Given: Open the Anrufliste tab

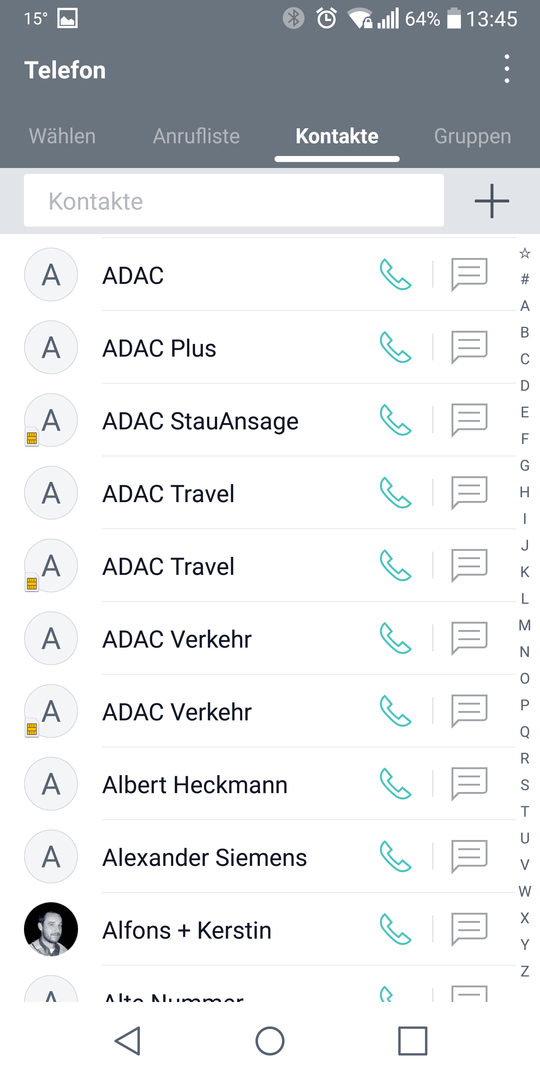Looking at the screenshot, I should tap(196, 136).
